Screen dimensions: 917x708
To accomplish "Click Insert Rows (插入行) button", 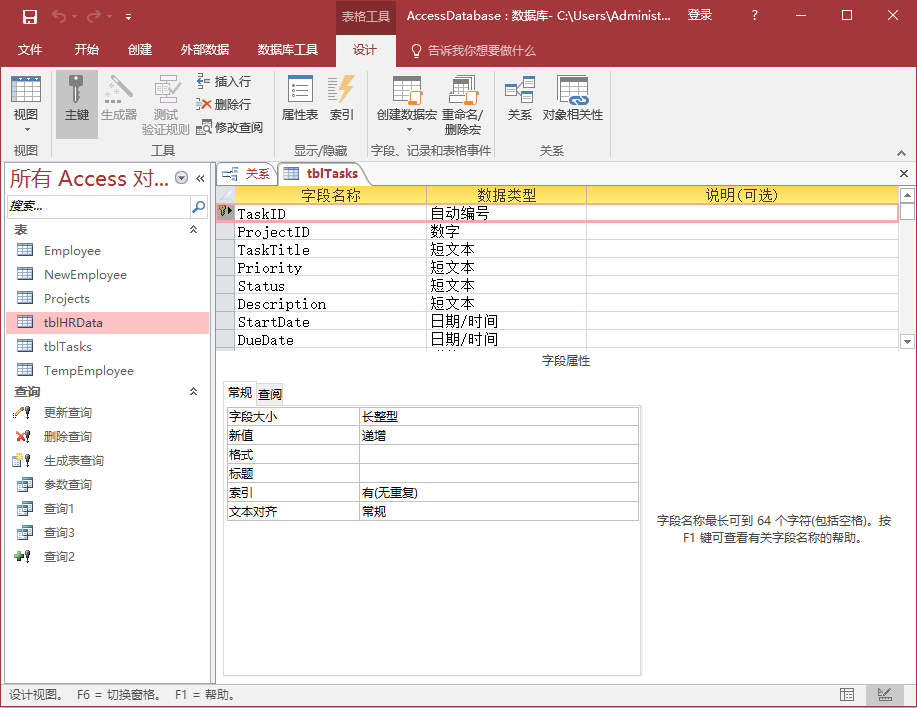I will 224,82.
